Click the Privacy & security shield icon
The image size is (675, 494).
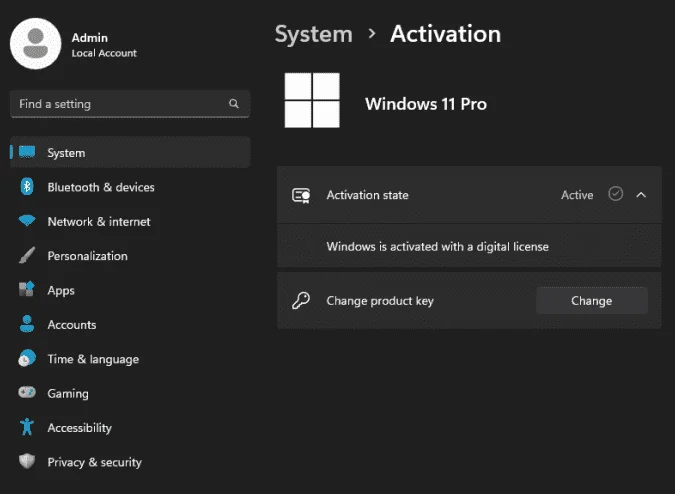pos(27,461)
